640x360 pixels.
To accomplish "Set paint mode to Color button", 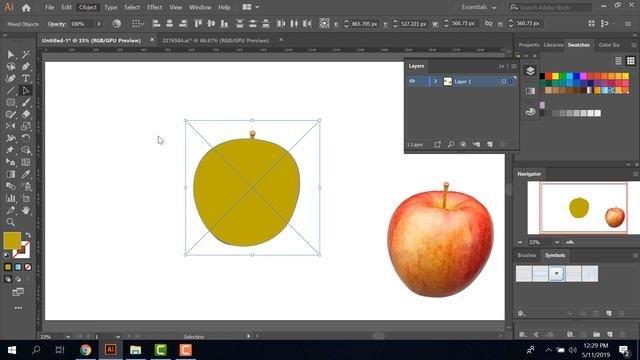I will pyautogui.click(x=8, y=267).
